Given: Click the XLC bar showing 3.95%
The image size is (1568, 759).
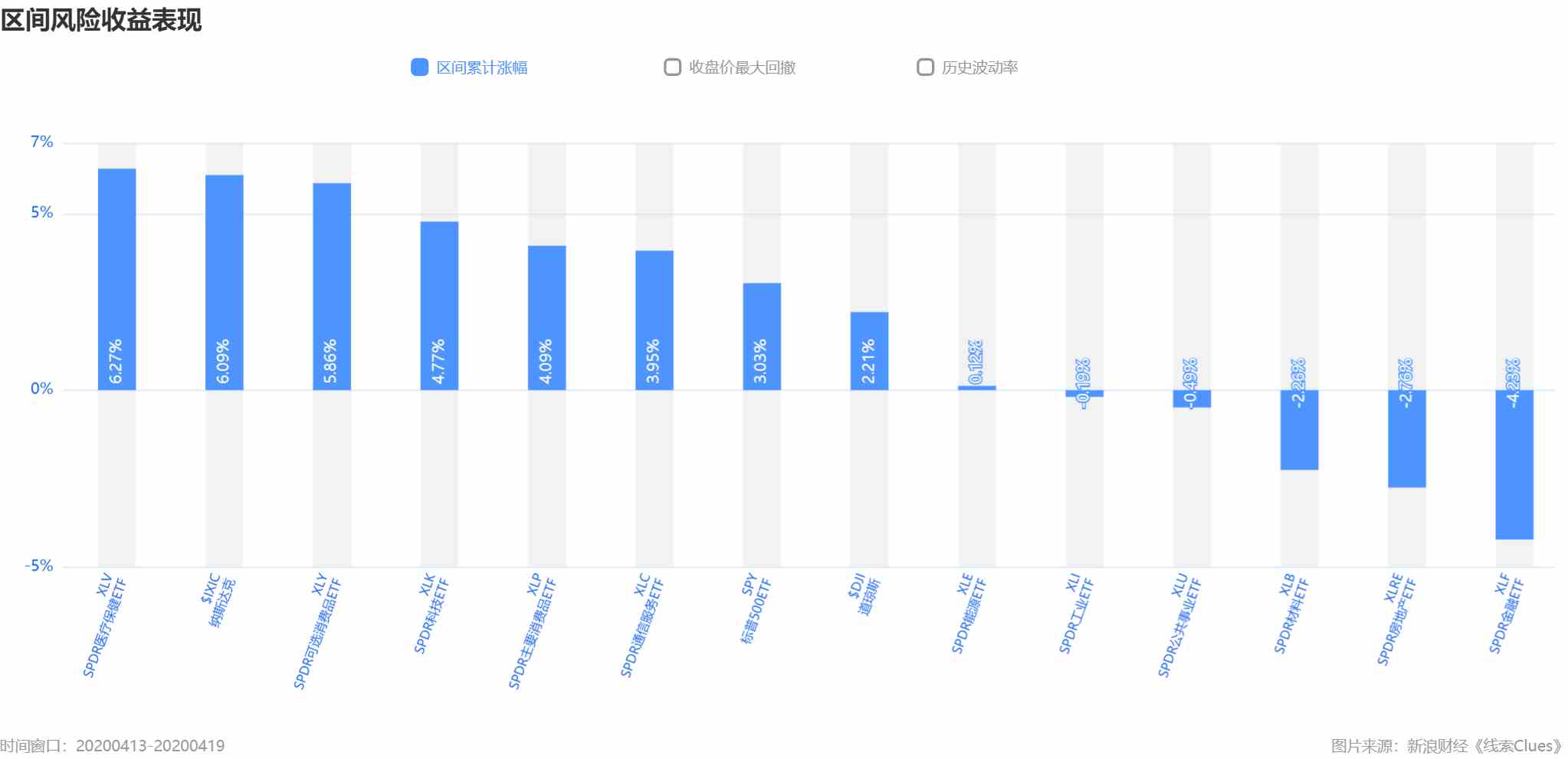Looking at the screenshot, I should pyautogui.click(x=654, y=320).
